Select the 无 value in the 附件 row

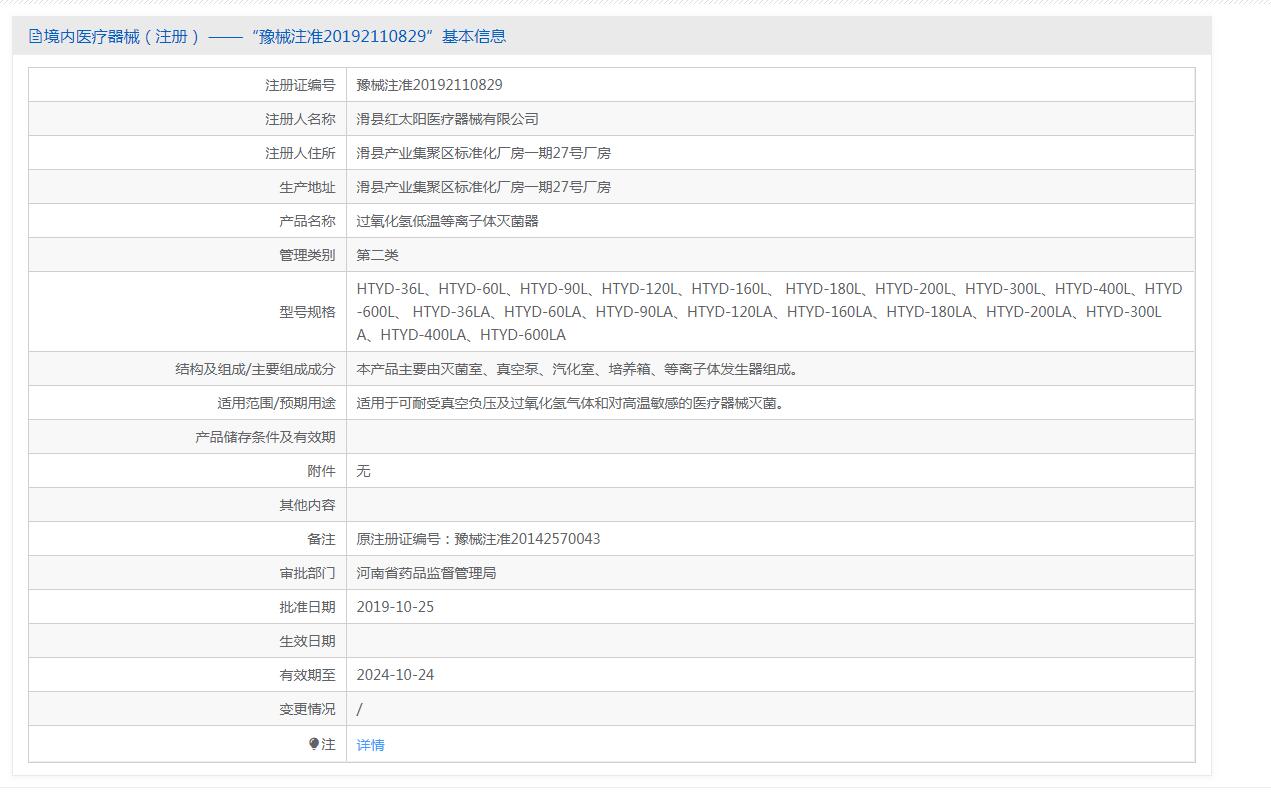[x=364, y=471]
